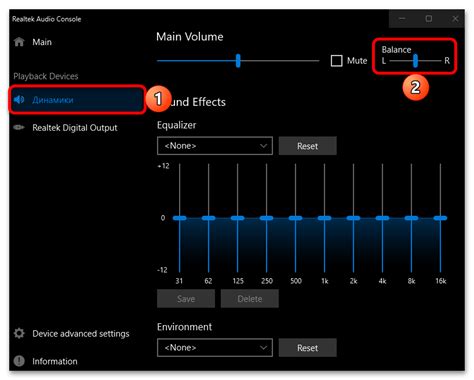Open the Environment preset dropdown
The width and height of the screenshot is (474, 380).
tap(215, 348)
